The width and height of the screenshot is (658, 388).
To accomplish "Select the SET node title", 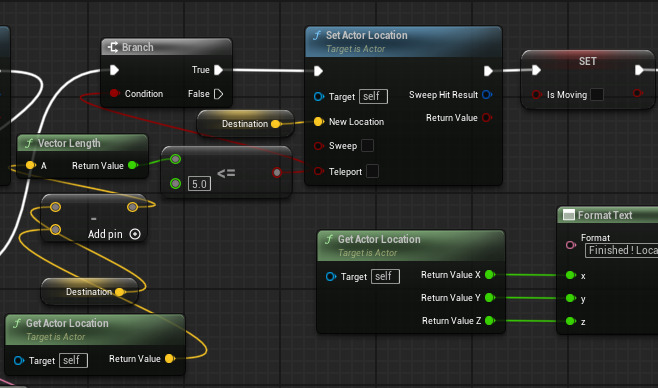I will pos(588,61).
